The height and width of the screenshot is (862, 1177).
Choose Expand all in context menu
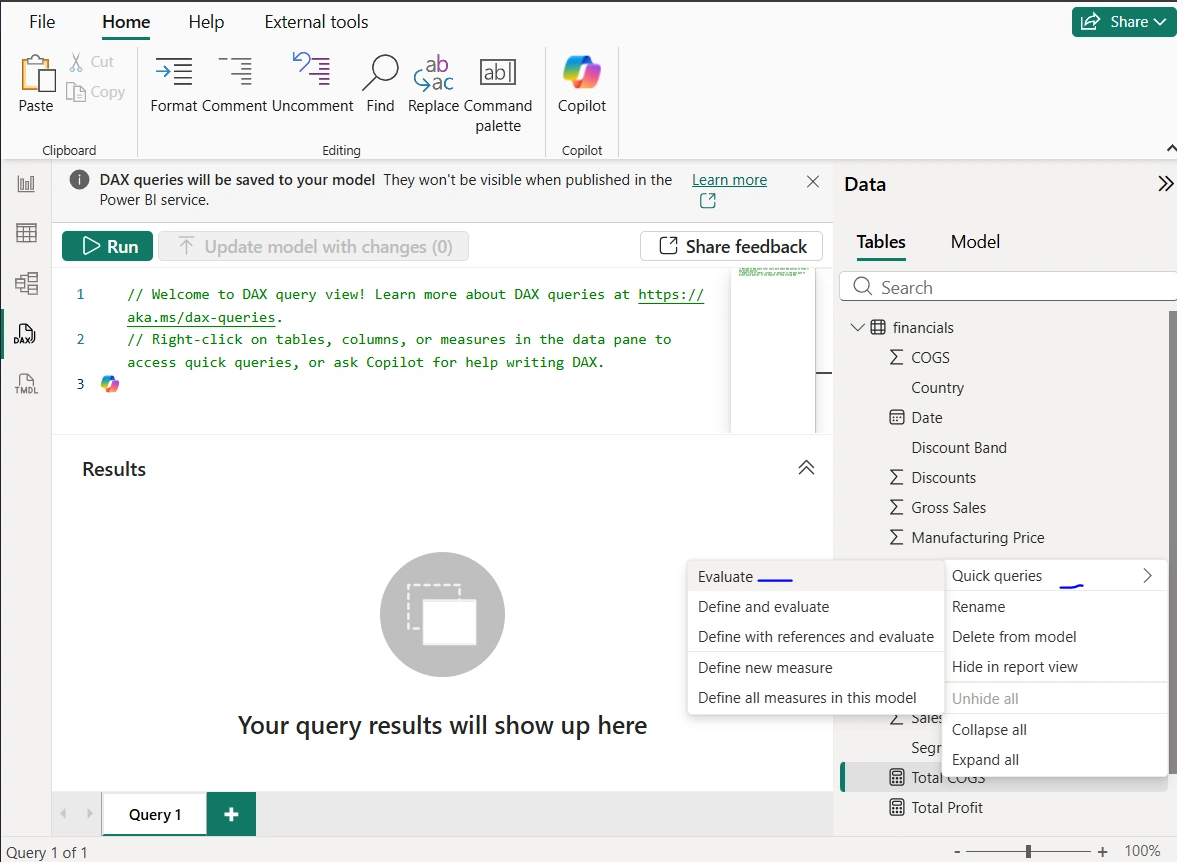1055,760
